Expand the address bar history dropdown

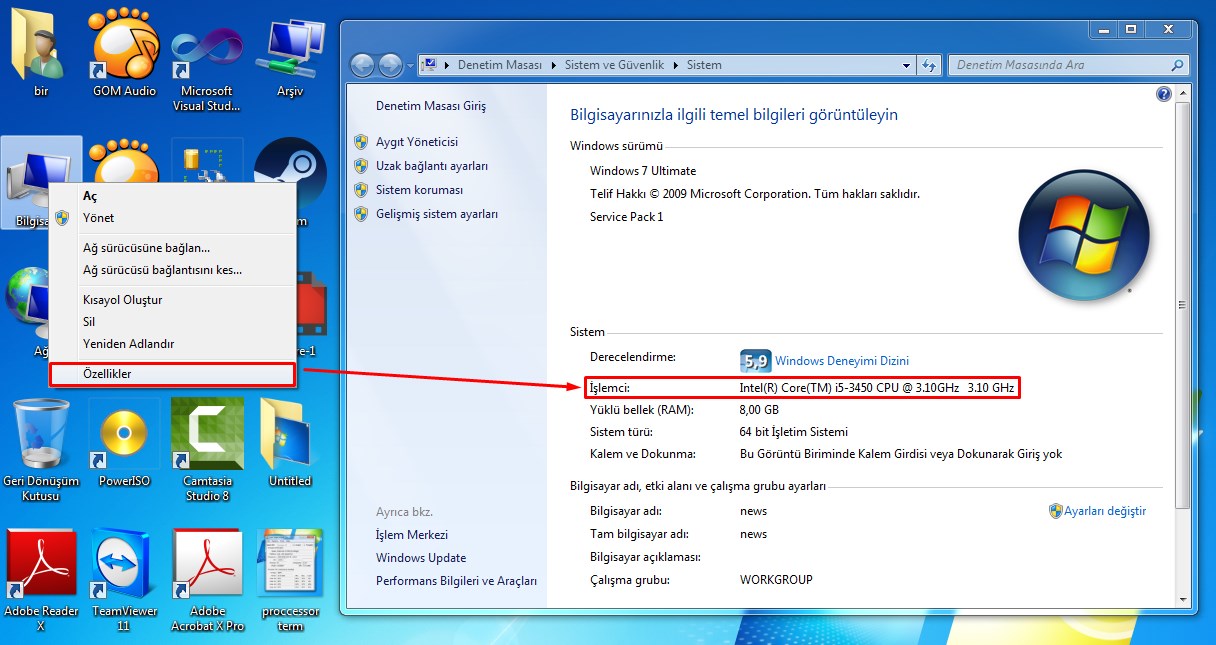(x=906, y=65)
